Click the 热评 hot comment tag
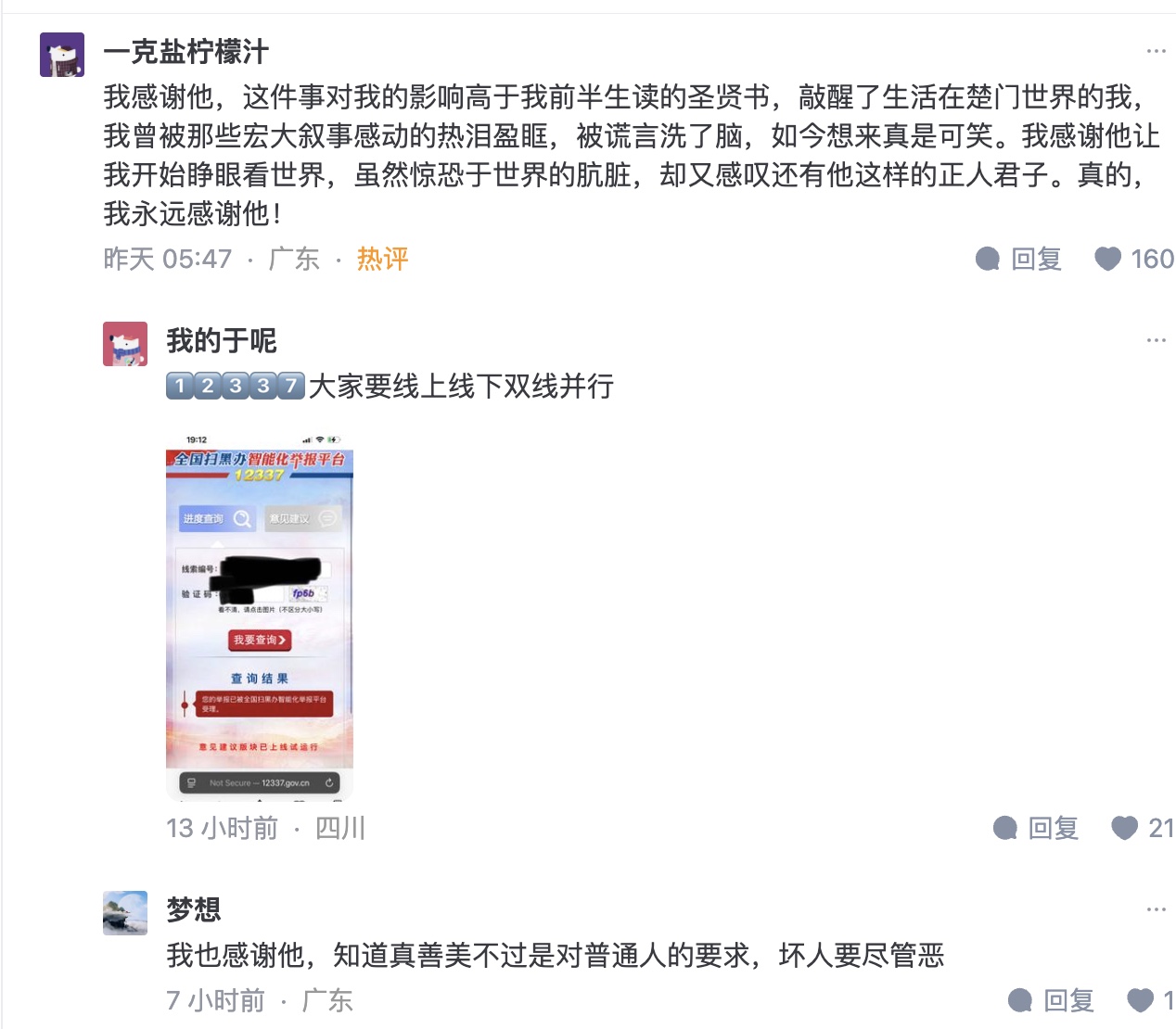Screen dimensions: 1176x1029 pyautogui.click(x=382, y=259)
